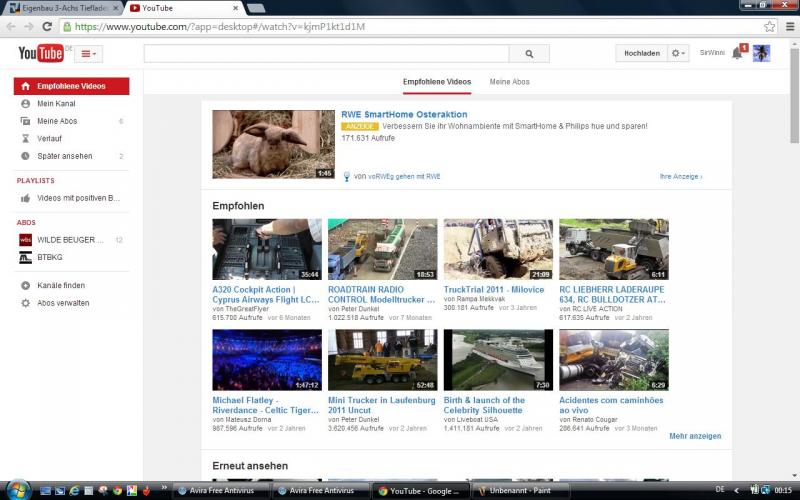Click the TruckTrial 2011 - Milovice title
This screenshot has height=500, width=800.
494,289
